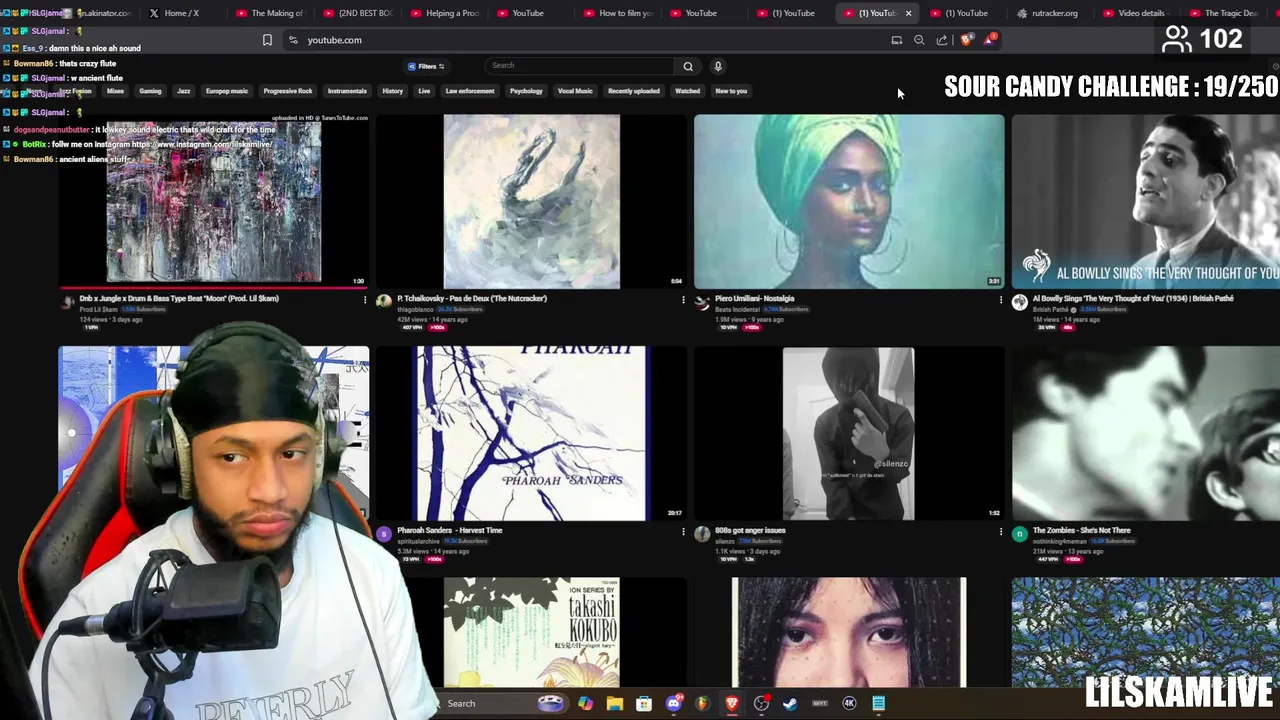The image size is (1280, 720).
Task: Open options menu for Tchaikovsky video
Action: (x=683, y=299)
